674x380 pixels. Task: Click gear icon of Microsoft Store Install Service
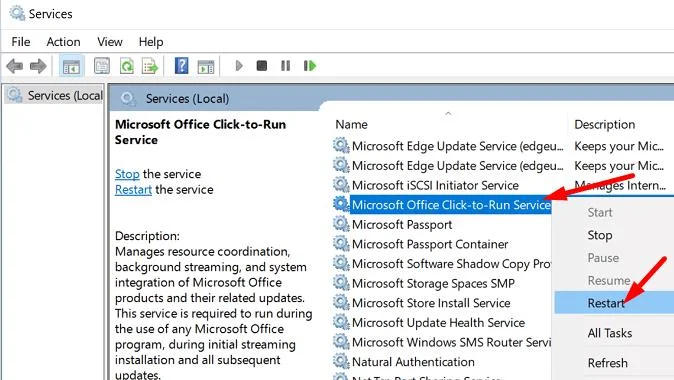[x=341, y=303]
